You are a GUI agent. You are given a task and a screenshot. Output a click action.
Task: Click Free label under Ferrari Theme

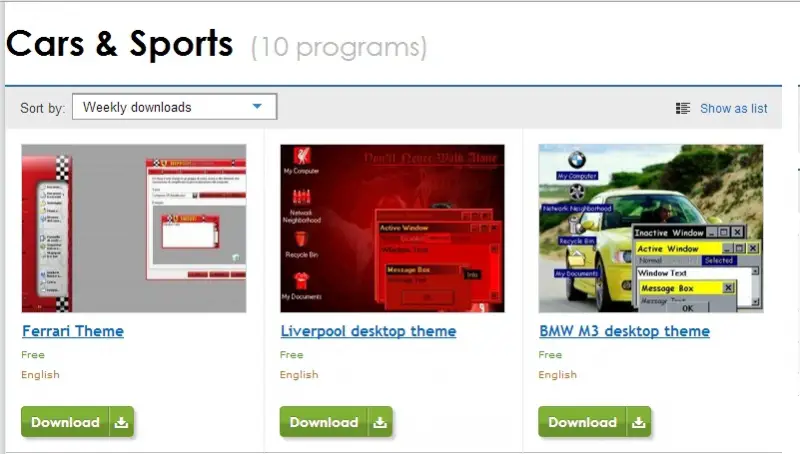(x=33, y=355)
